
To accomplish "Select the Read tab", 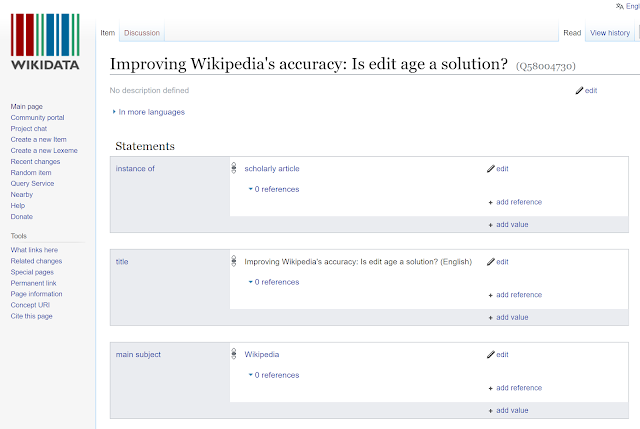I will [572, 33].
